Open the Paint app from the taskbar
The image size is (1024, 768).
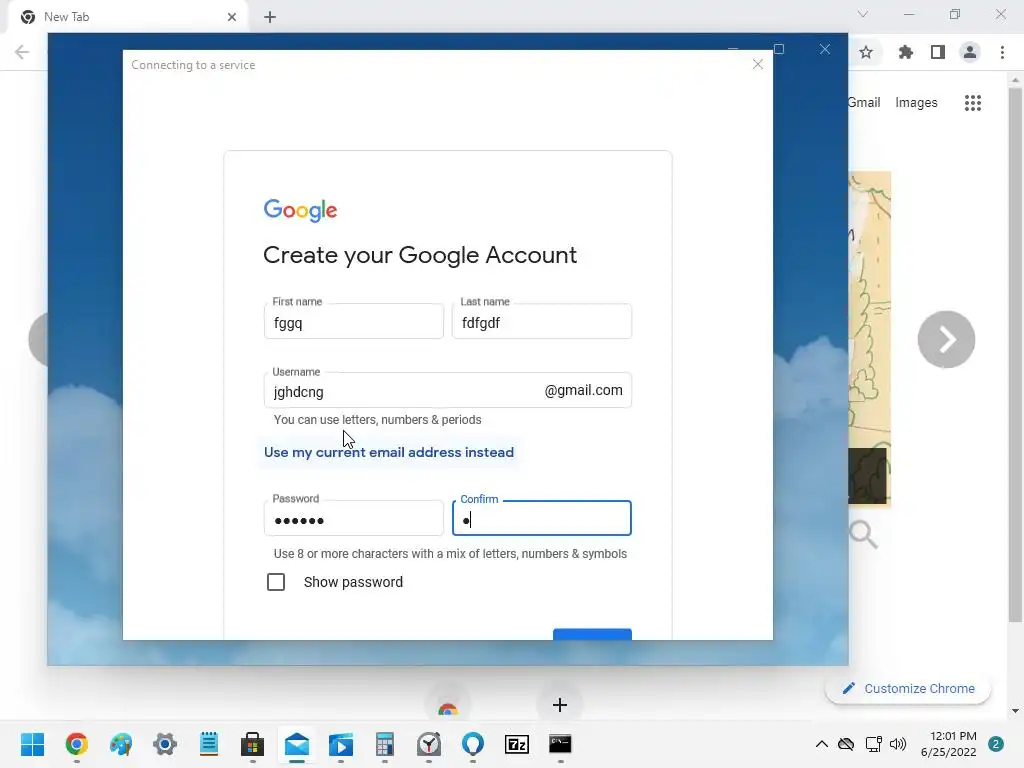121,744
